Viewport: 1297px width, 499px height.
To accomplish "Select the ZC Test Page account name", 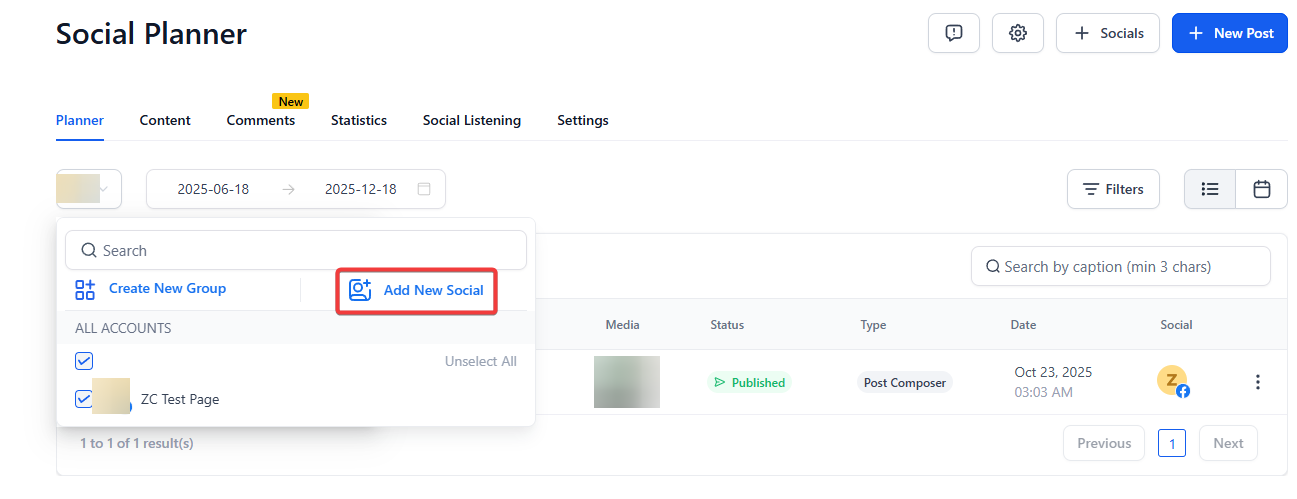I will pos(180,399).
